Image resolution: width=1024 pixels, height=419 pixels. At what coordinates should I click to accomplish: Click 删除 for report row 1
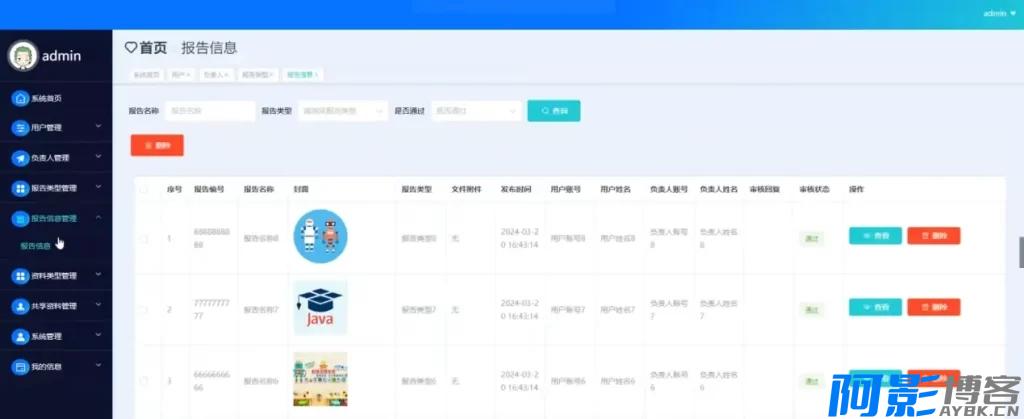coord(934,236)
